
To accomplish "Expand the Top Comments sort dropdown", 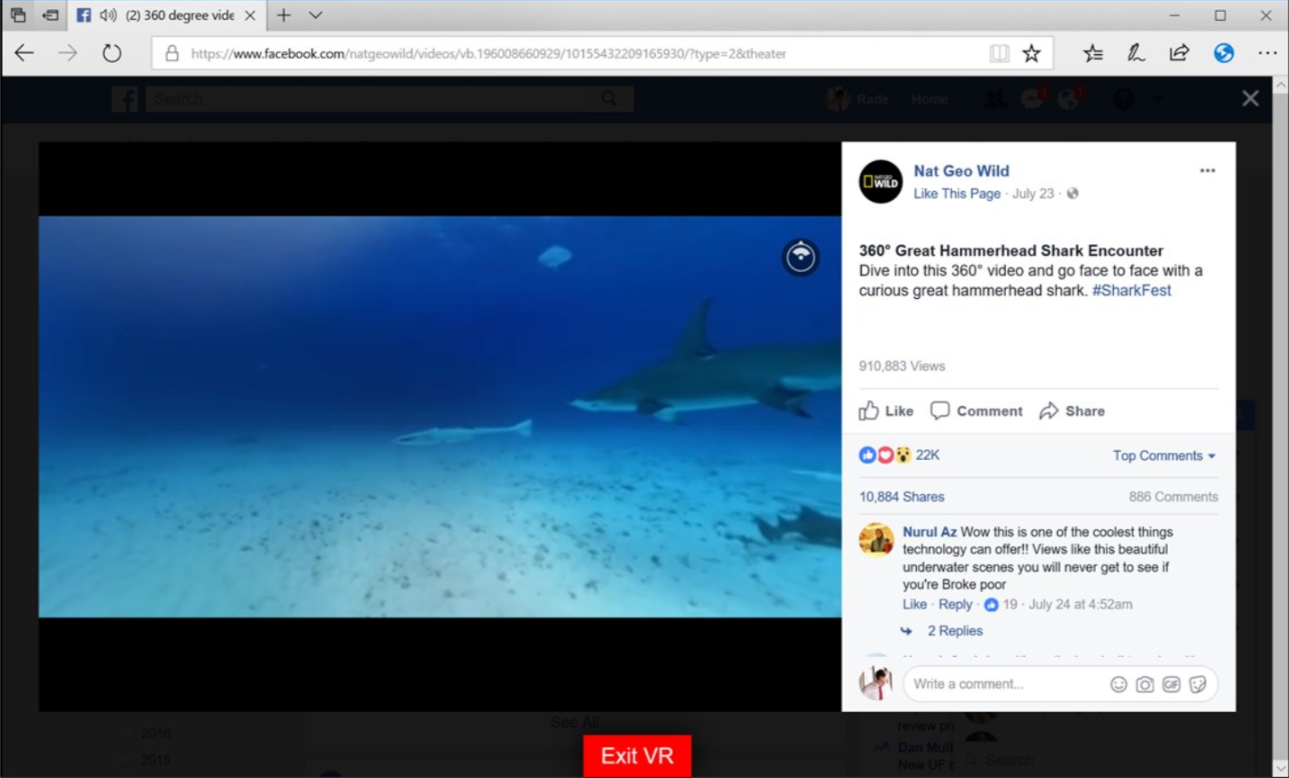I will (1164, 456).
